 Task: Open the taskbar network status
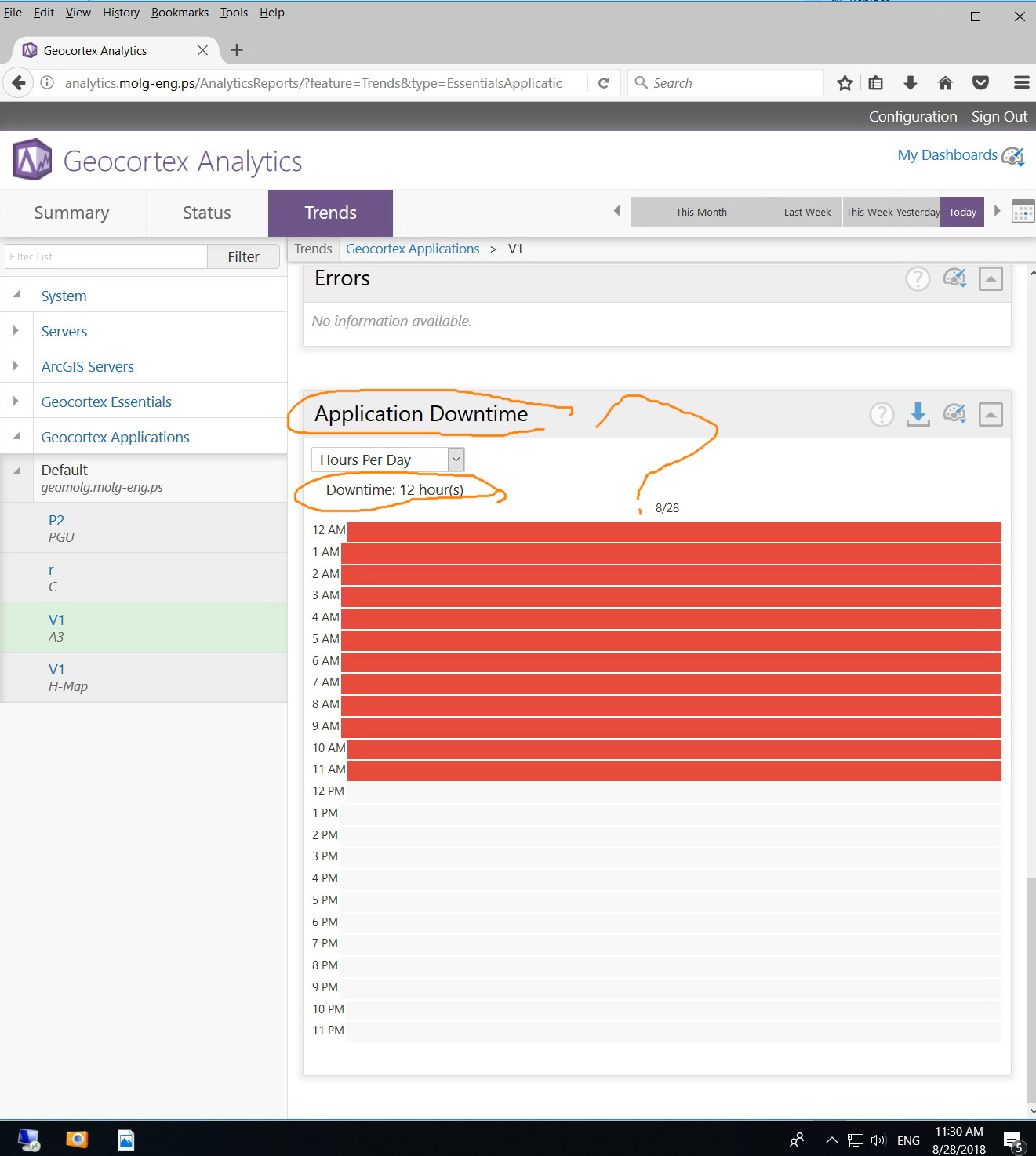tap(856, 1140)
